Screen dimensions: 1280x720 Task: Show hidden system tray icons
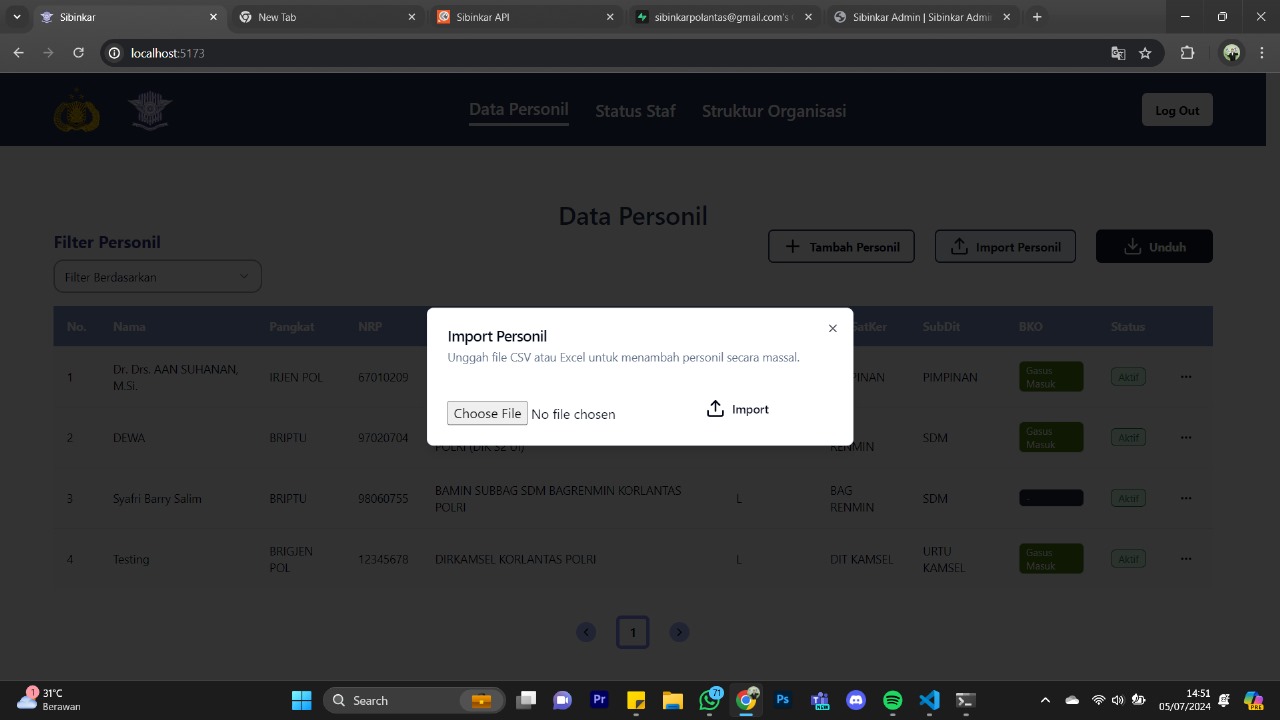click(x=1045, y=700)
